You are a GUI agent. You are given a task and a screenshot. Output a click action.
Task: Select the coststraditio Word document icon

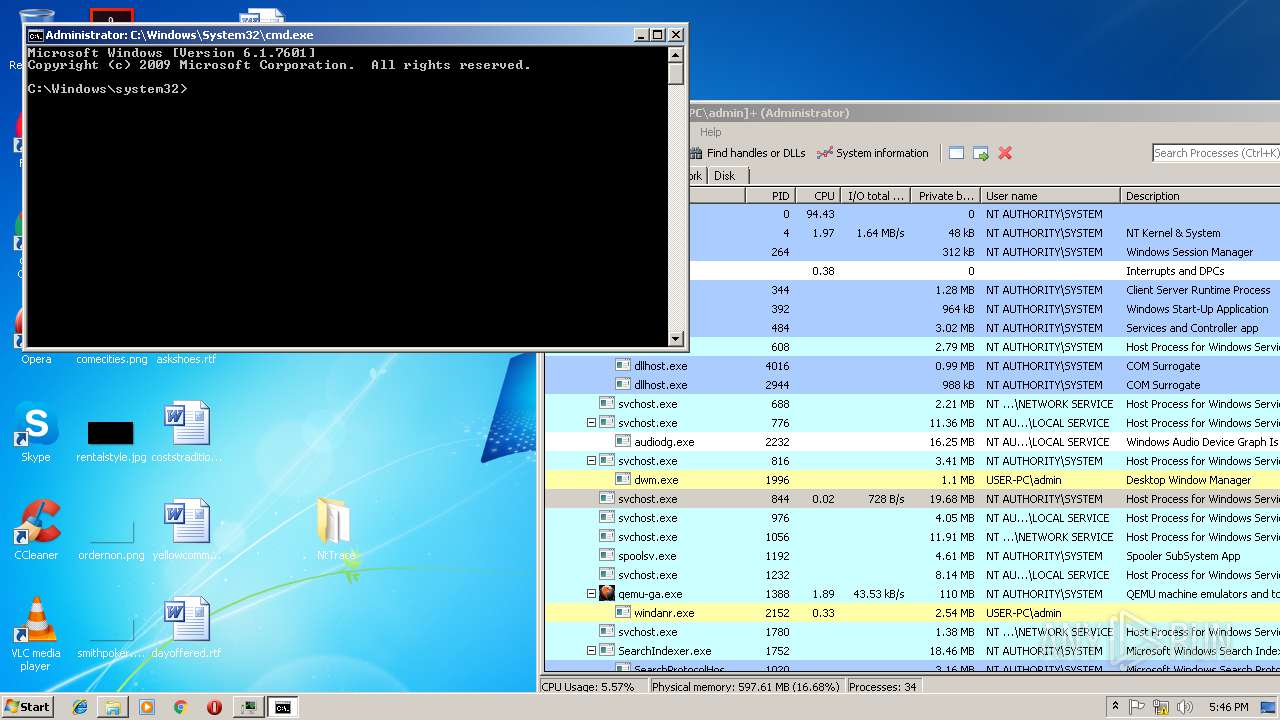click(x=187, y=423)
